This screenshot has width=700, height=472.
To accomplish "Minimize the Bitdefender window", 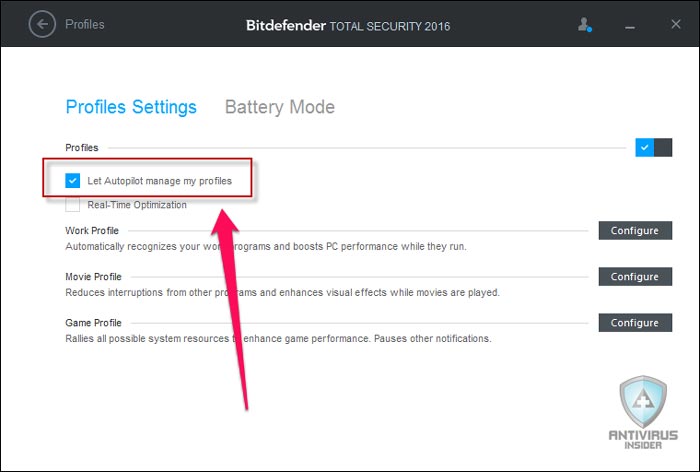I will tap(630, 27).
